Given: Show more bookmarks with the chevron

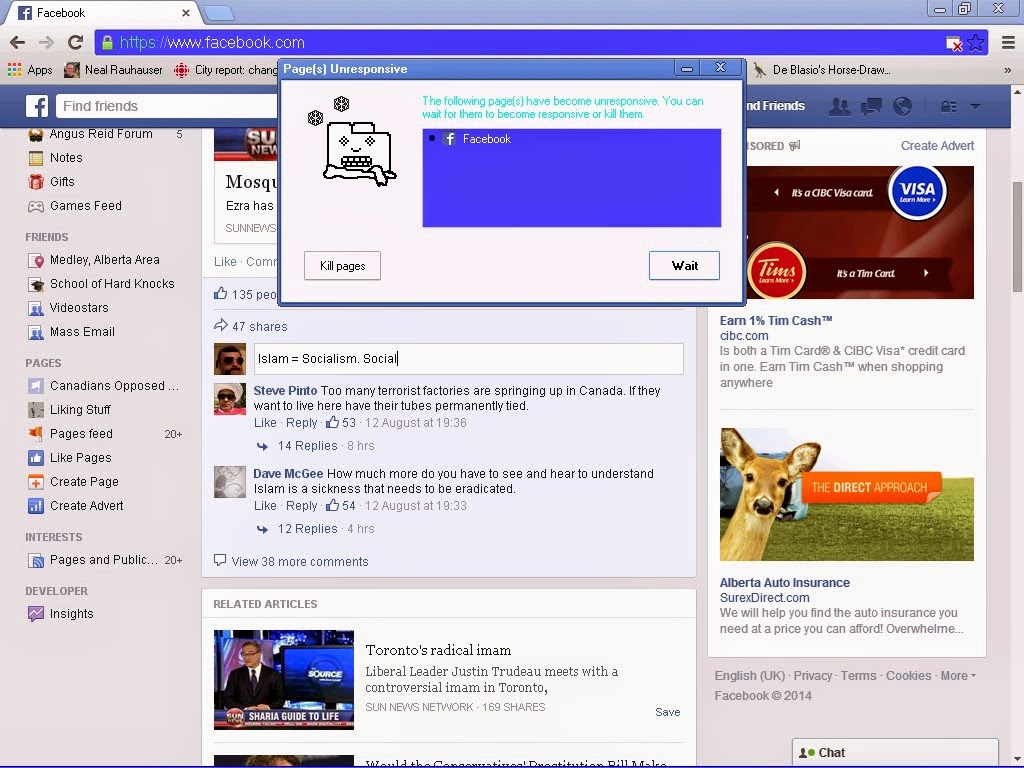Looking at the screenshot, I should tap(1008, 70).
